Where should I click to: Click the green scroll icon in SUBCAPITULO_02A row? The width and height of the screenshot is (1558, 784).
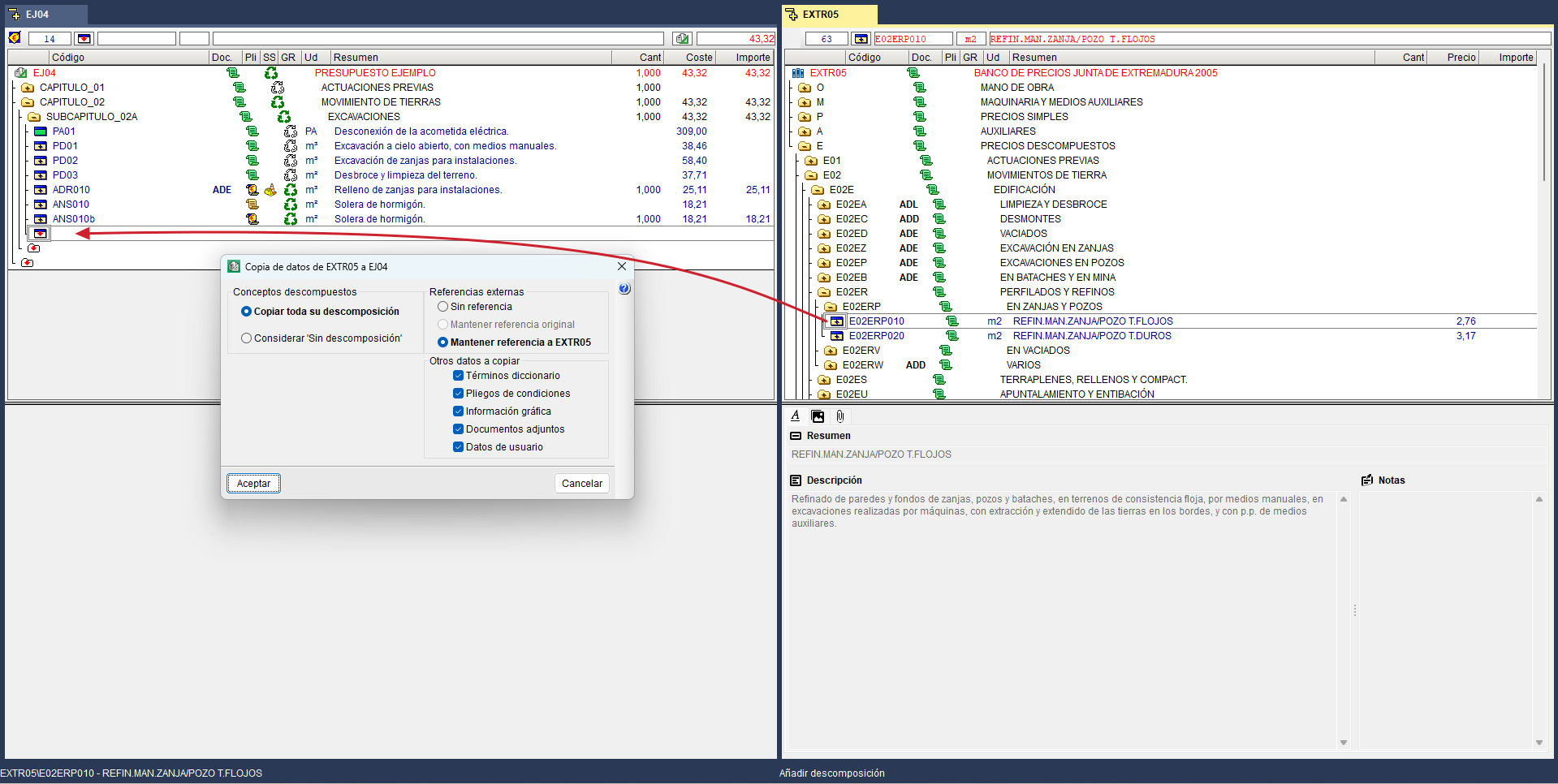pyautogui.click(x=246, y=117)
